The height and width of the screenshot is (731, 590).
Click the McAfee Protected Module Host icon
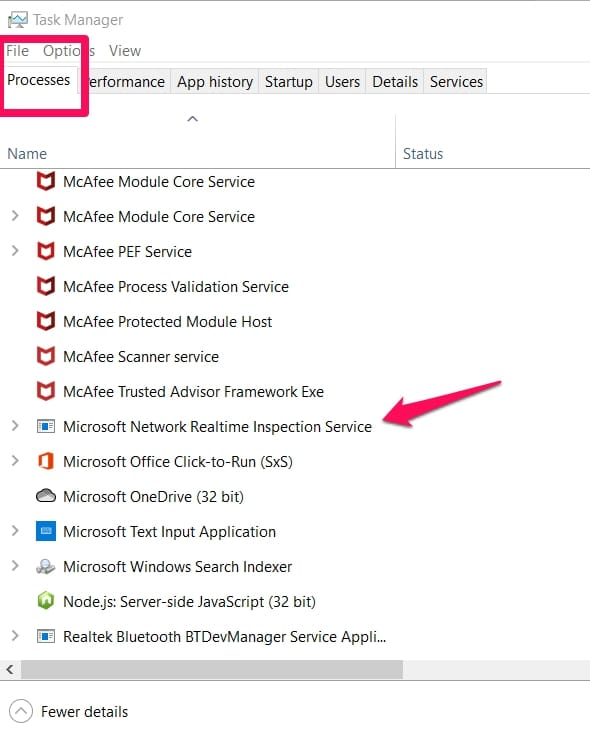46,321
